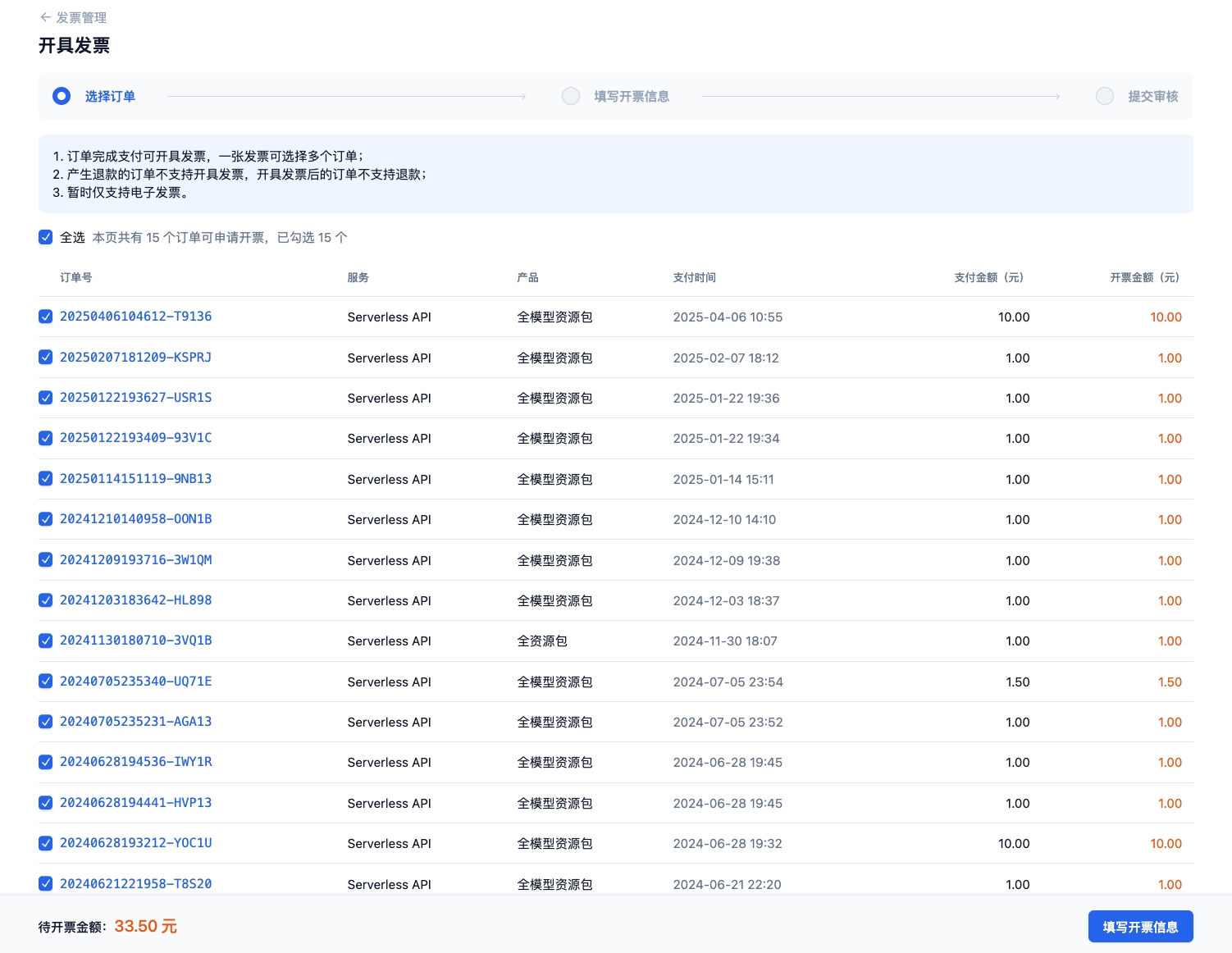Click the 全资源包 product cell
The width and height of the screenshot is (1232, 953).
[x=541, y=641]
